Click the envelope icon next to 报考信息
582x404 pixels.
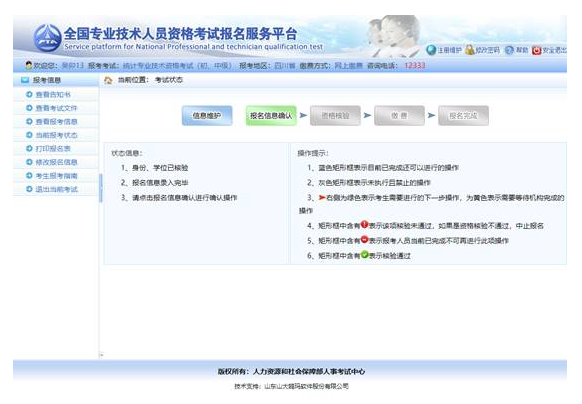click(25, 80)
